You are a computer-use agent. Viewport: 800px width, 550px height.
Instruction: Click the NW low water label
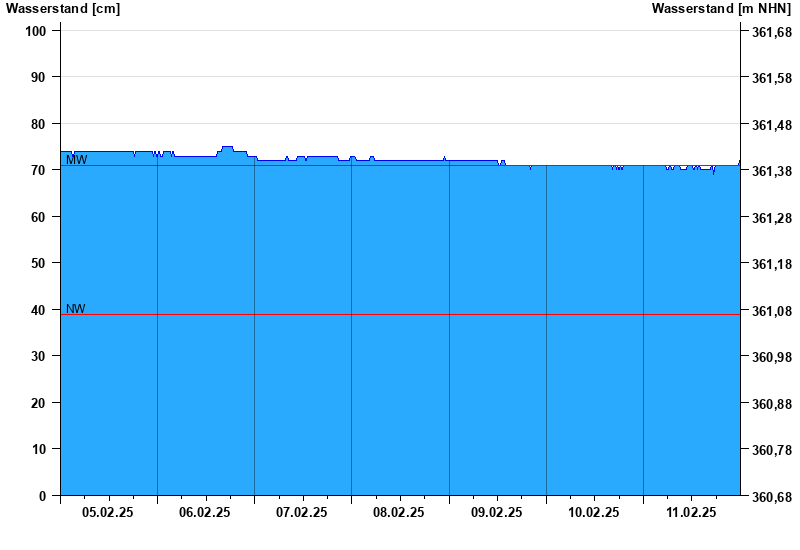click(x=76, y=309)
